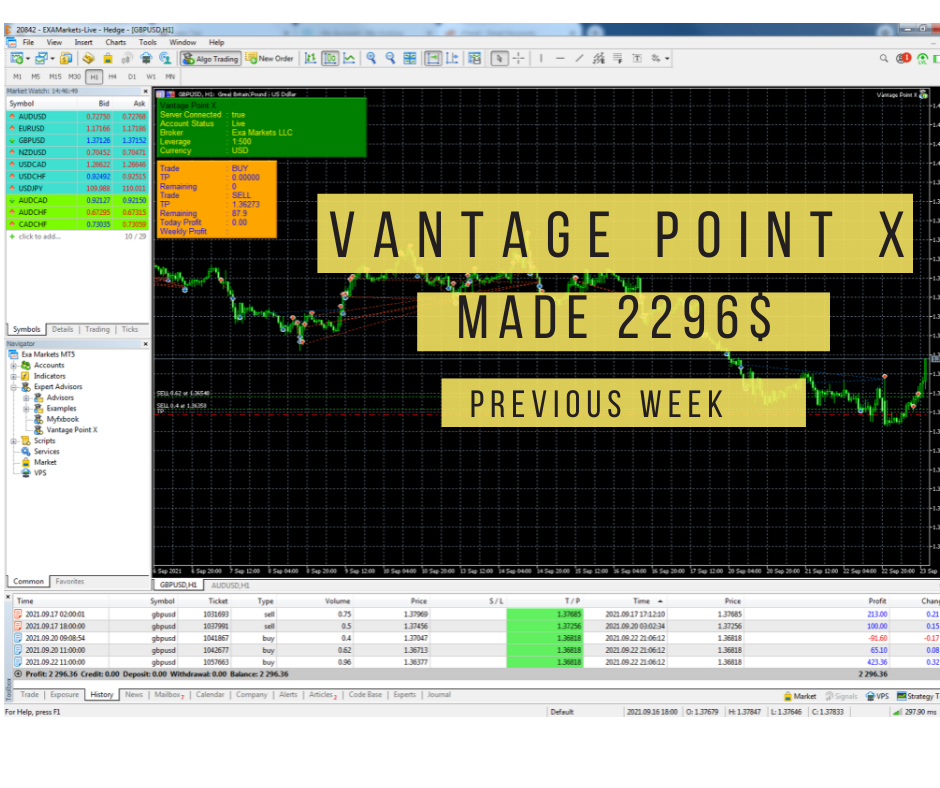This screenshot has height=788, width=940.
Task: Select the trendline drawing tool
Action: pyautogui.click(x=578, y=59)
